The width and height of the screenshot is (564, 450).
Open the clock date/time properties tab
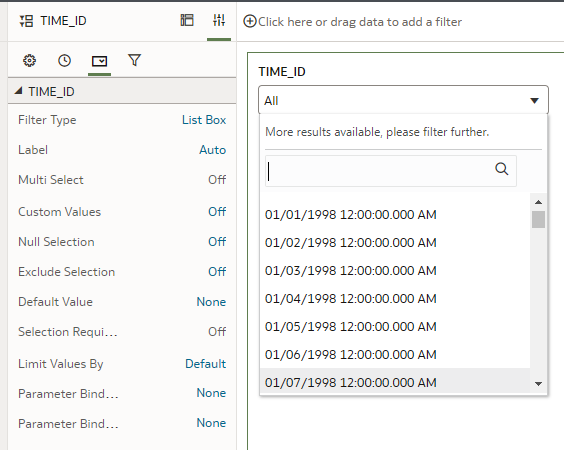coord(64,60)
